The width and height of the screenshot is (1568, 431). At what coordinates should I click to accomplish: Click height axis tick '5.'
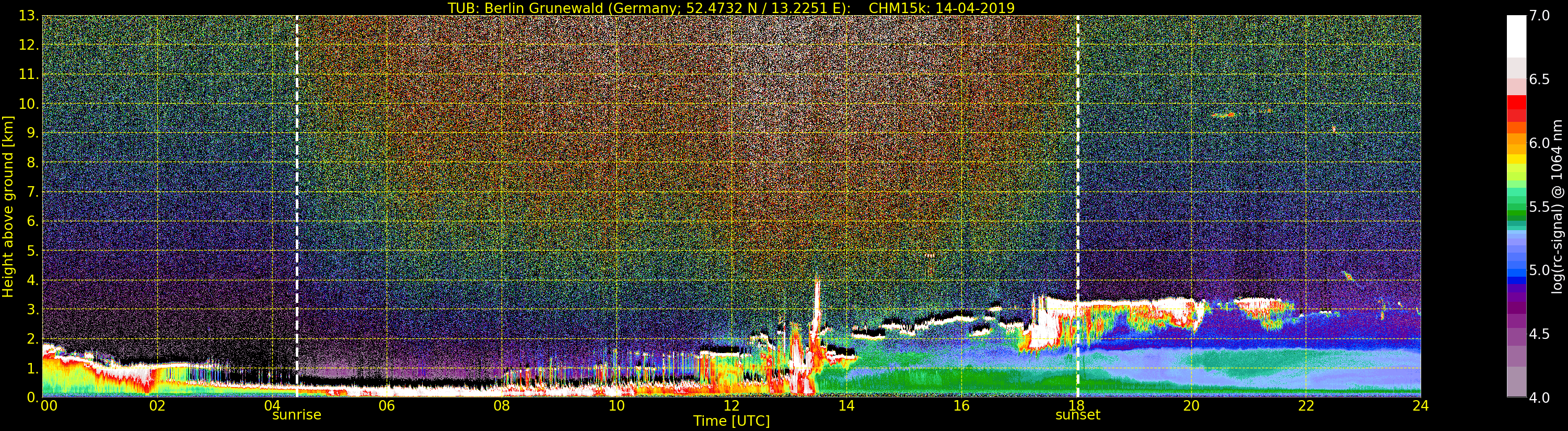[33, 251]
